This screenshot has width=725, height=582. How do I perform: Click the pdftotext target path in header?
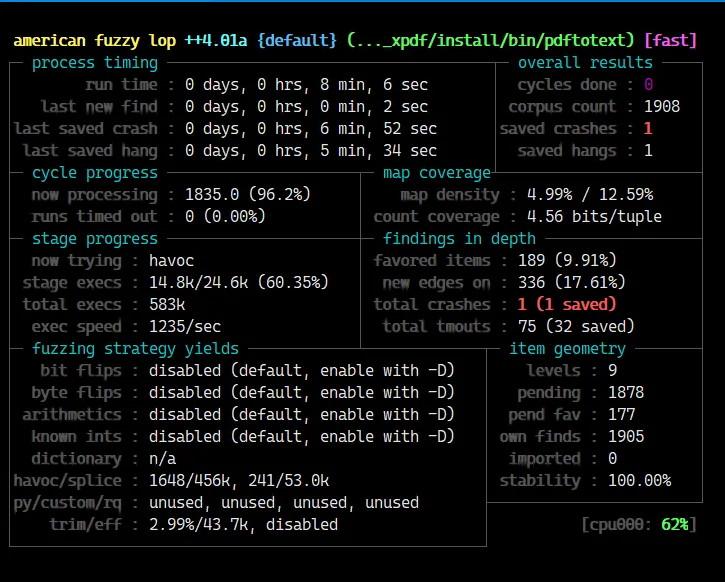(x=491, y=41)
